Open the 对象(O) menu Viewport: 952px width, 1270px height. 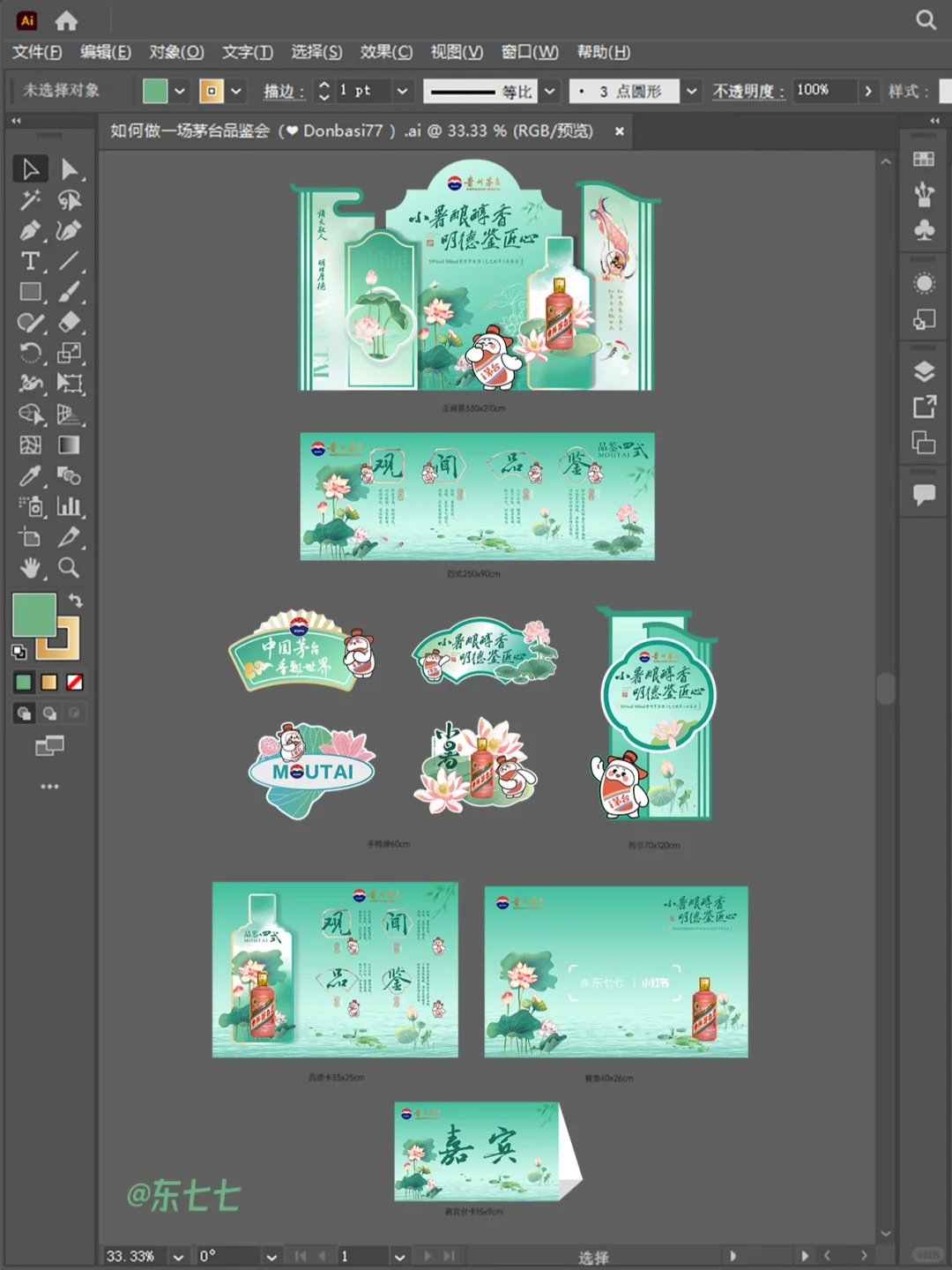(176, 52)
